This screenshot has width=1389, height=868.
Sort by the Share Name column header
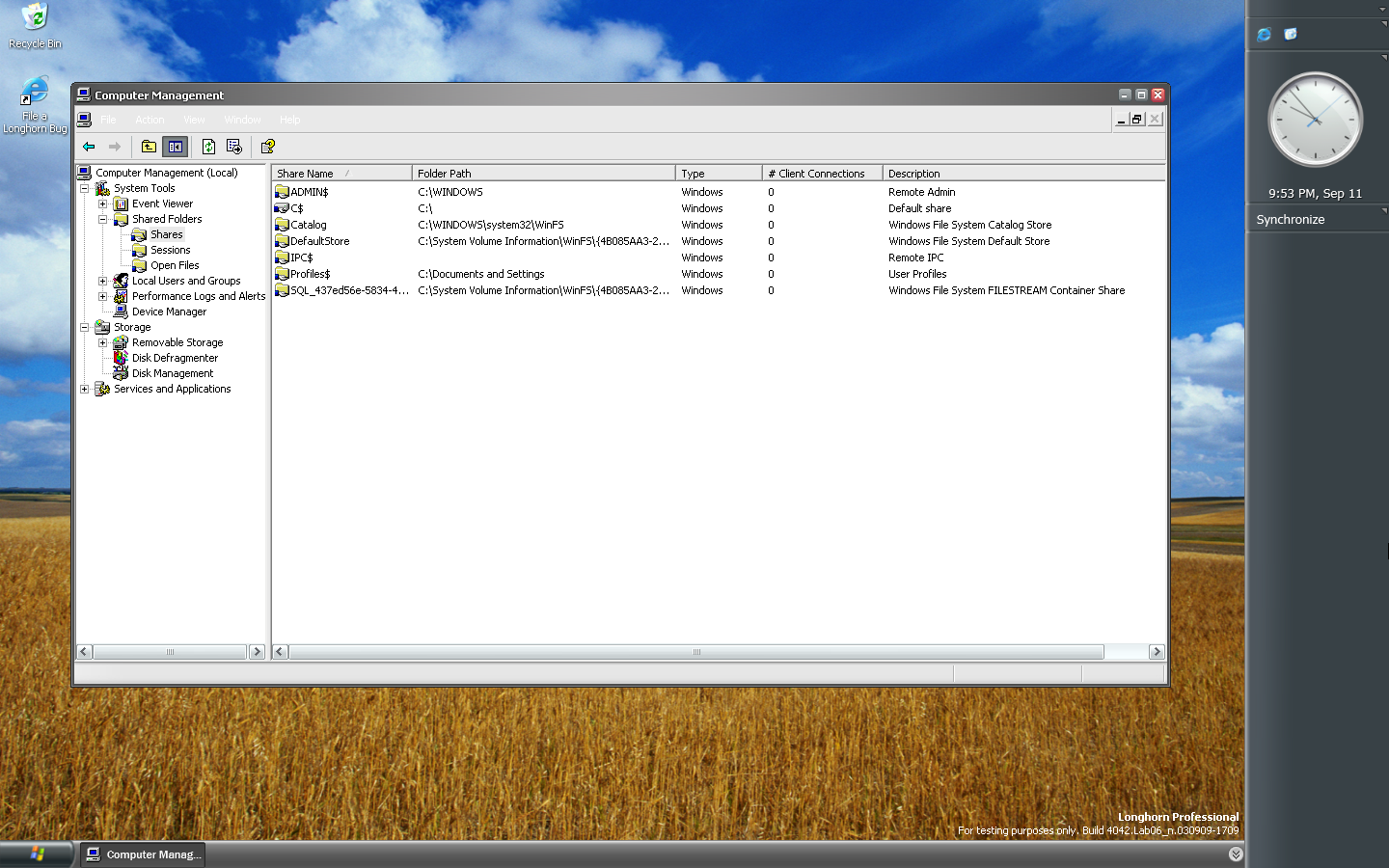(341, 174)
